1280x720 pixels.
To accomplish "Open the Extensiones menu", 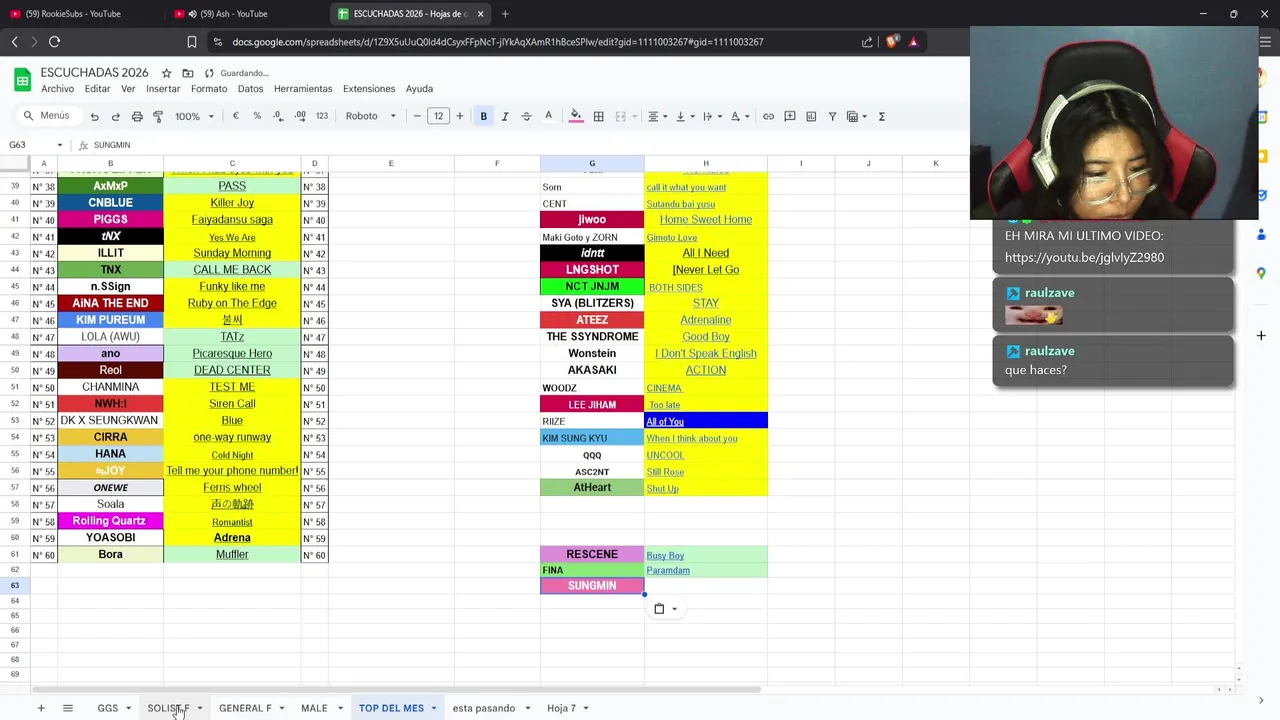I will point(369,89).
